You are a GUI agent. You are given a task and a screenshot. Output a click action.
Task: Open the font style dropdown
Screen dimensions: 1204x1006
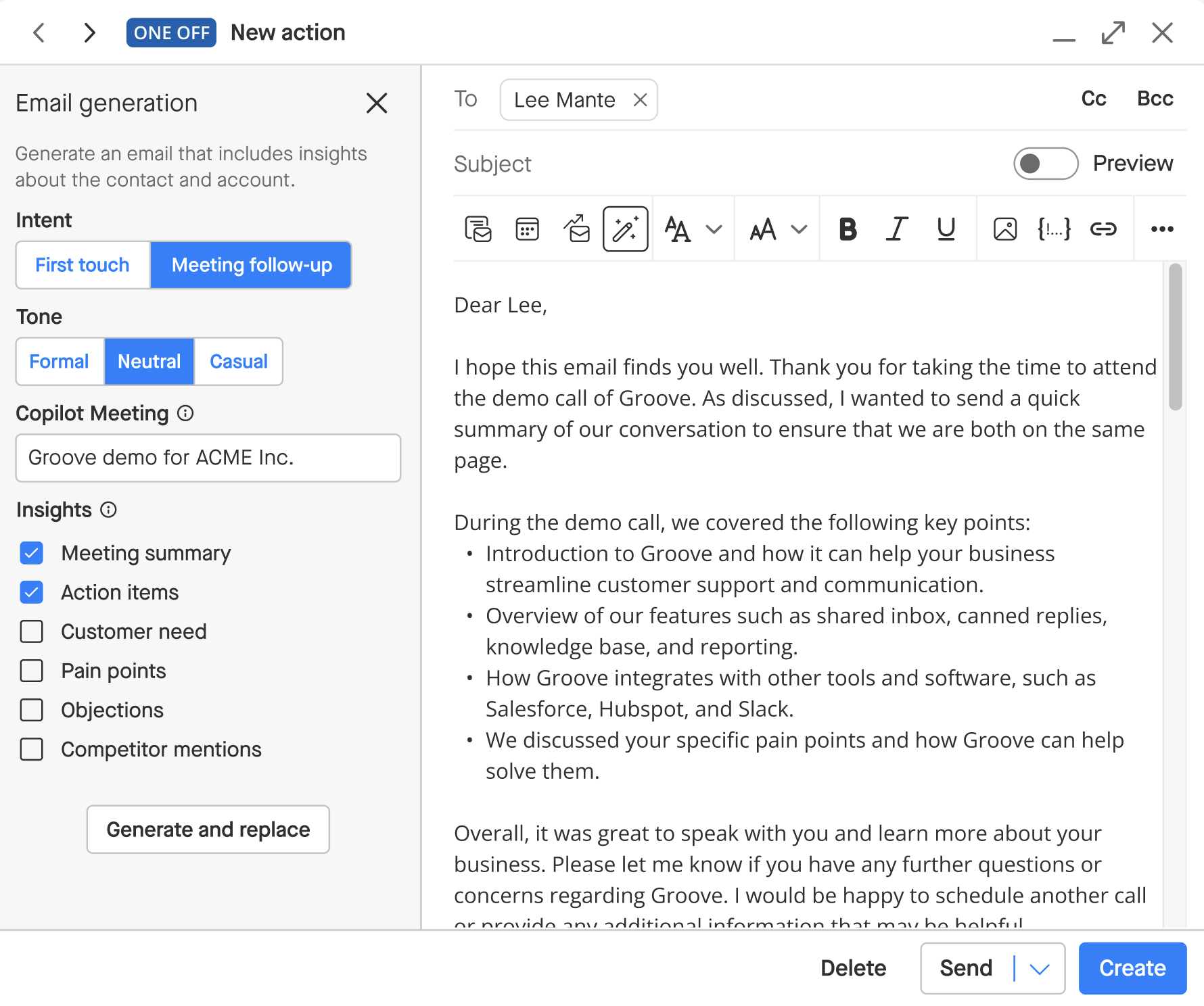[692, 229]
